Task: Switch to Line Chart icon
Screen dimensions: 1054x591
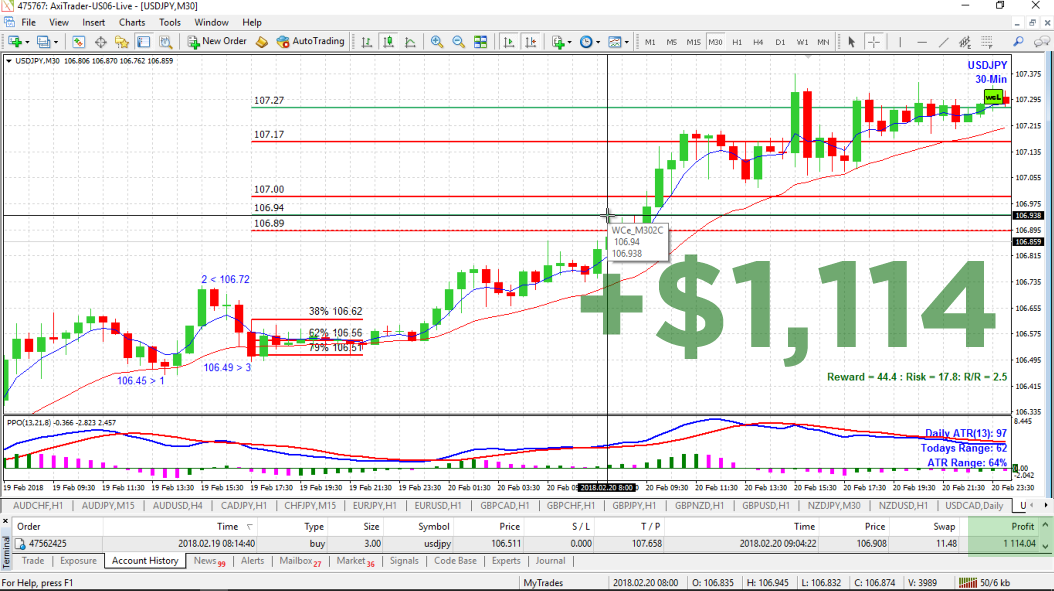Action: click(410, 42)
